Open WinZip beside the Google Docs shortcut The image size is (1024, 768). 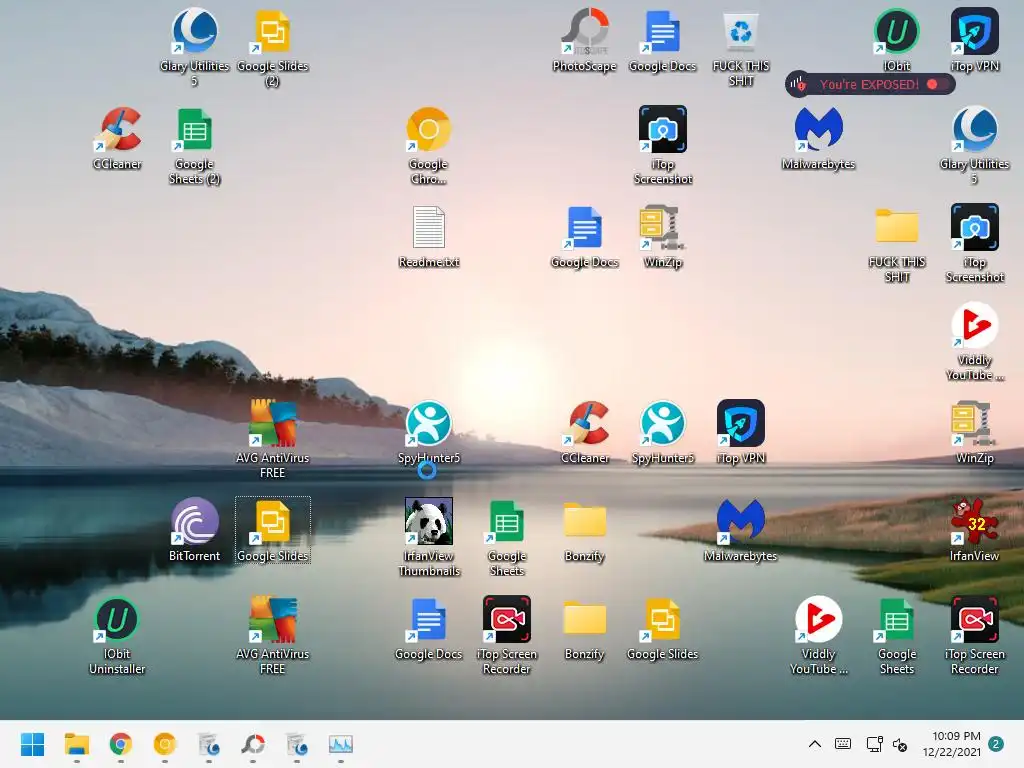[x=662, y=236]
